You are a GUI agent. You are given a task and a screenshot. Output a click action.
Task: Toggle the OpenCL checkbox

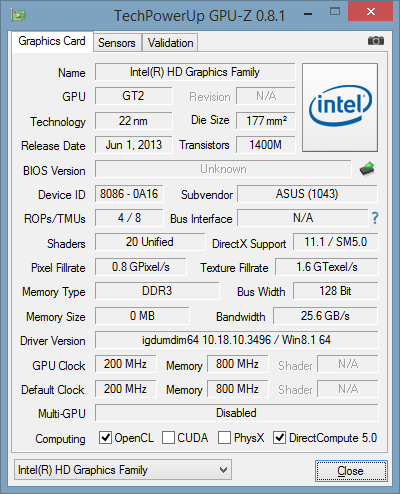[105, 438]
